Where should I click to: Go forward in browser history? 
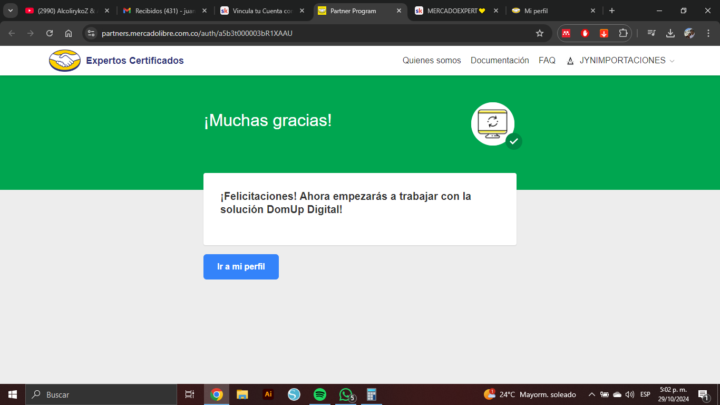30,33
